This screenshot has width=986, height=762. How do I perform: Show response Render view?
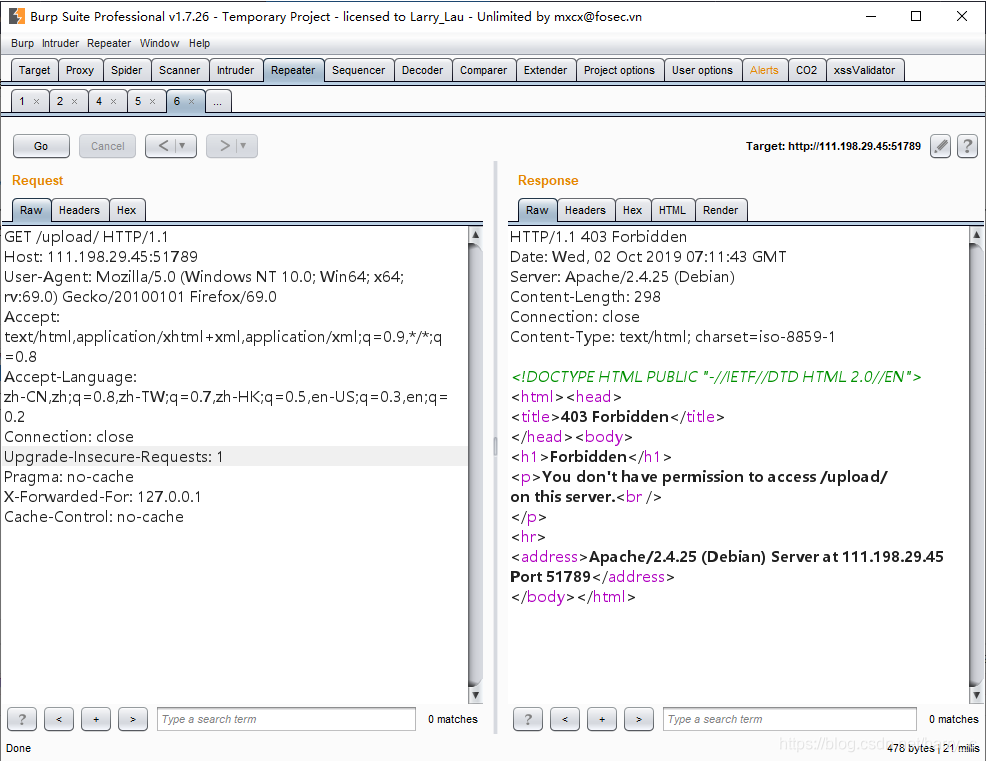tap(721, 210)
